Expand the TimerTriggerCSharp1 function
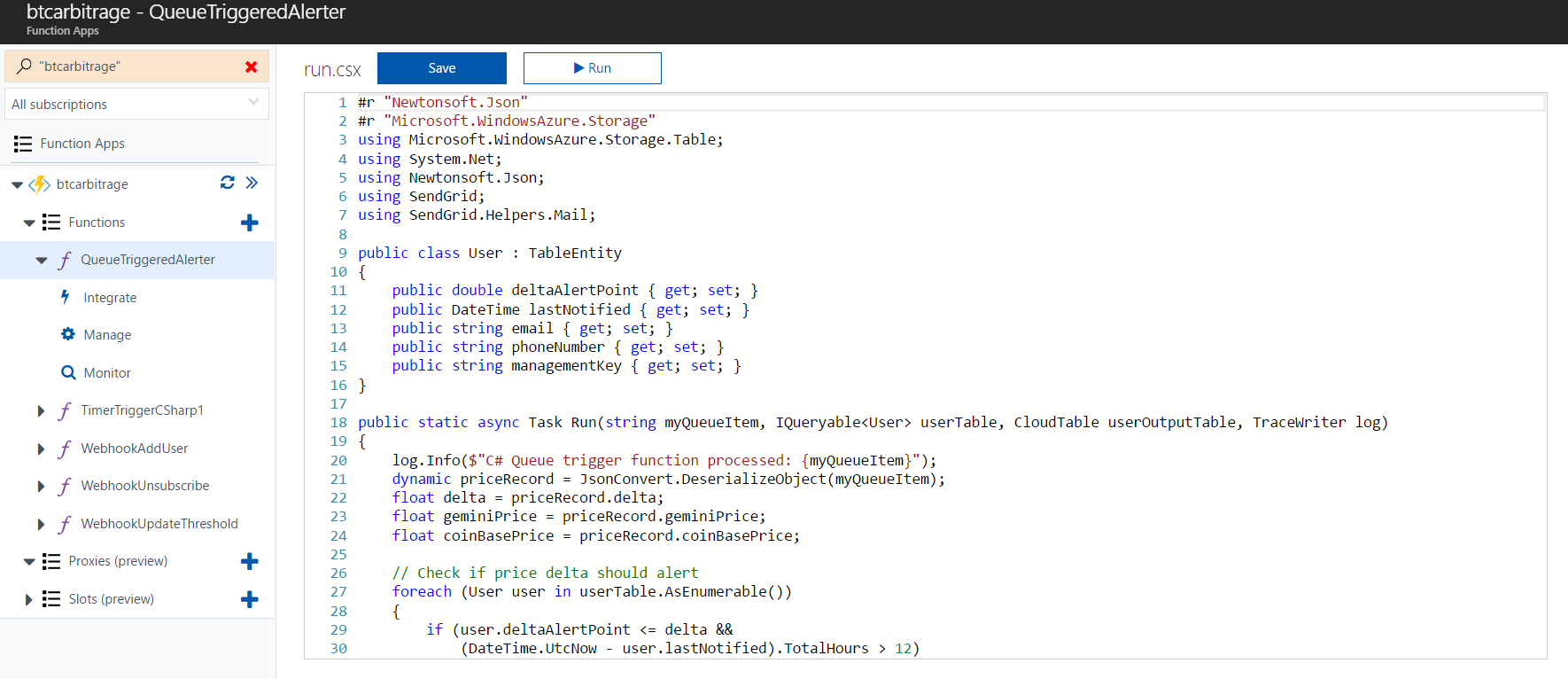Image resolution: width=1568 pixels, height=679 pixels. tap(41, 410)
